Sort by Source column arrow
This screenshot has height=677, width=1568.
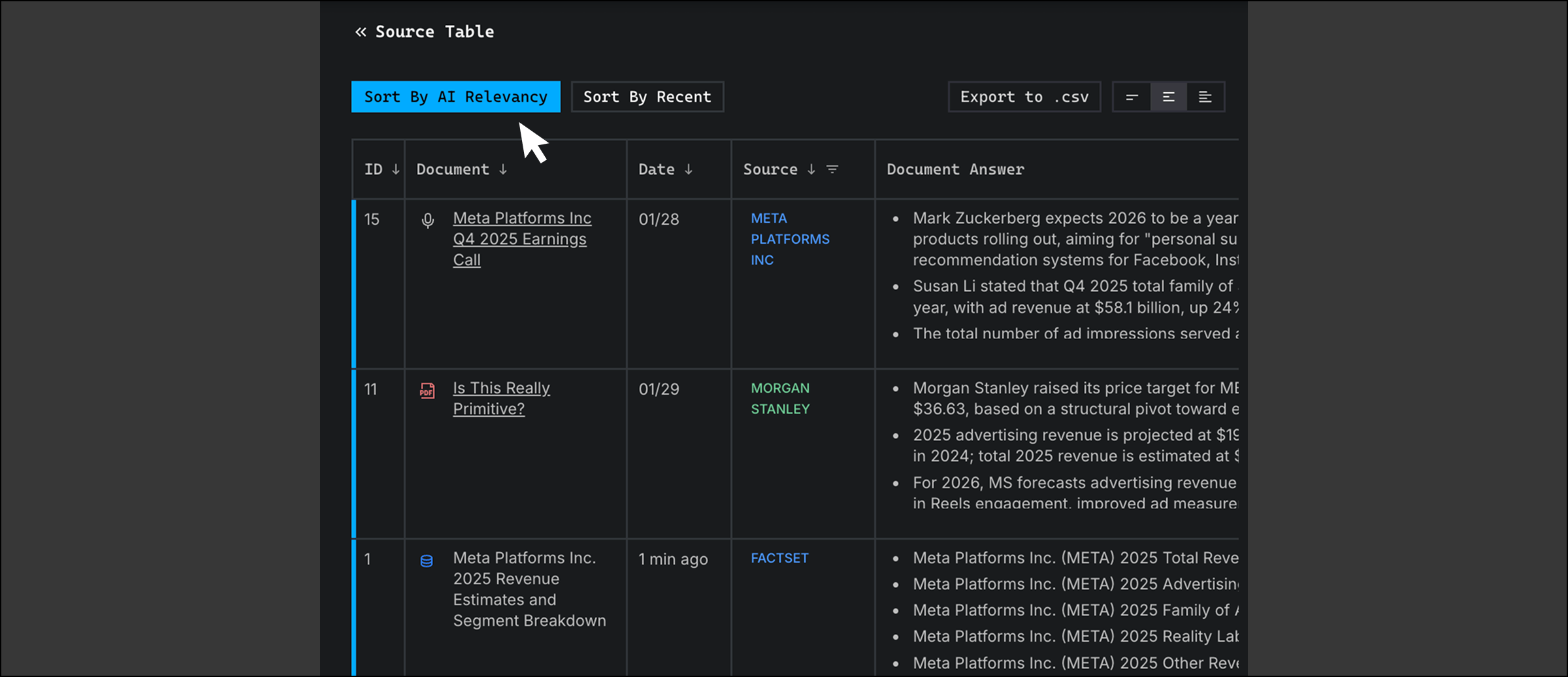tap(811, 169)
